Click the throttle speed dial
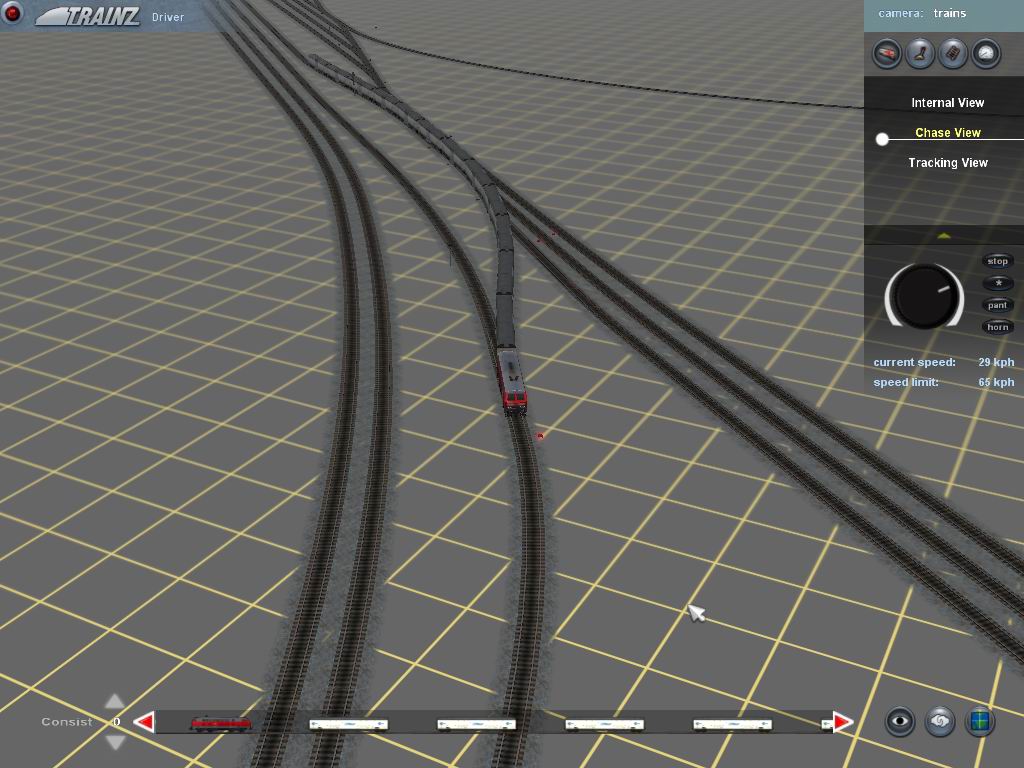 pyautogui.click(x=924, y=296)
